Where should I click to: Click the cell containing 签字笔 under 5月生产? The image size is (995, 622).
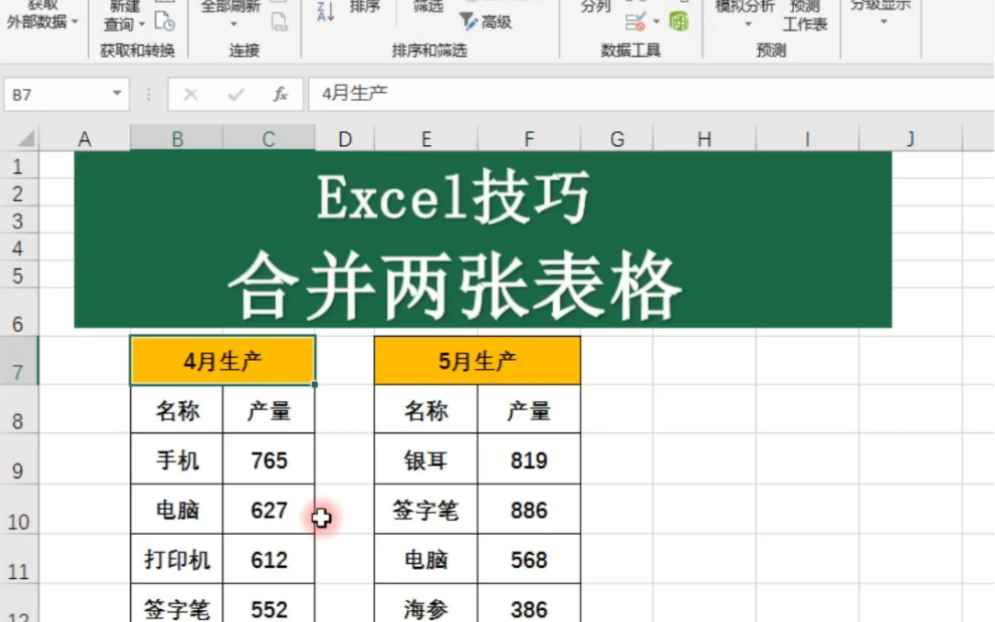click(x=426, y=510)
